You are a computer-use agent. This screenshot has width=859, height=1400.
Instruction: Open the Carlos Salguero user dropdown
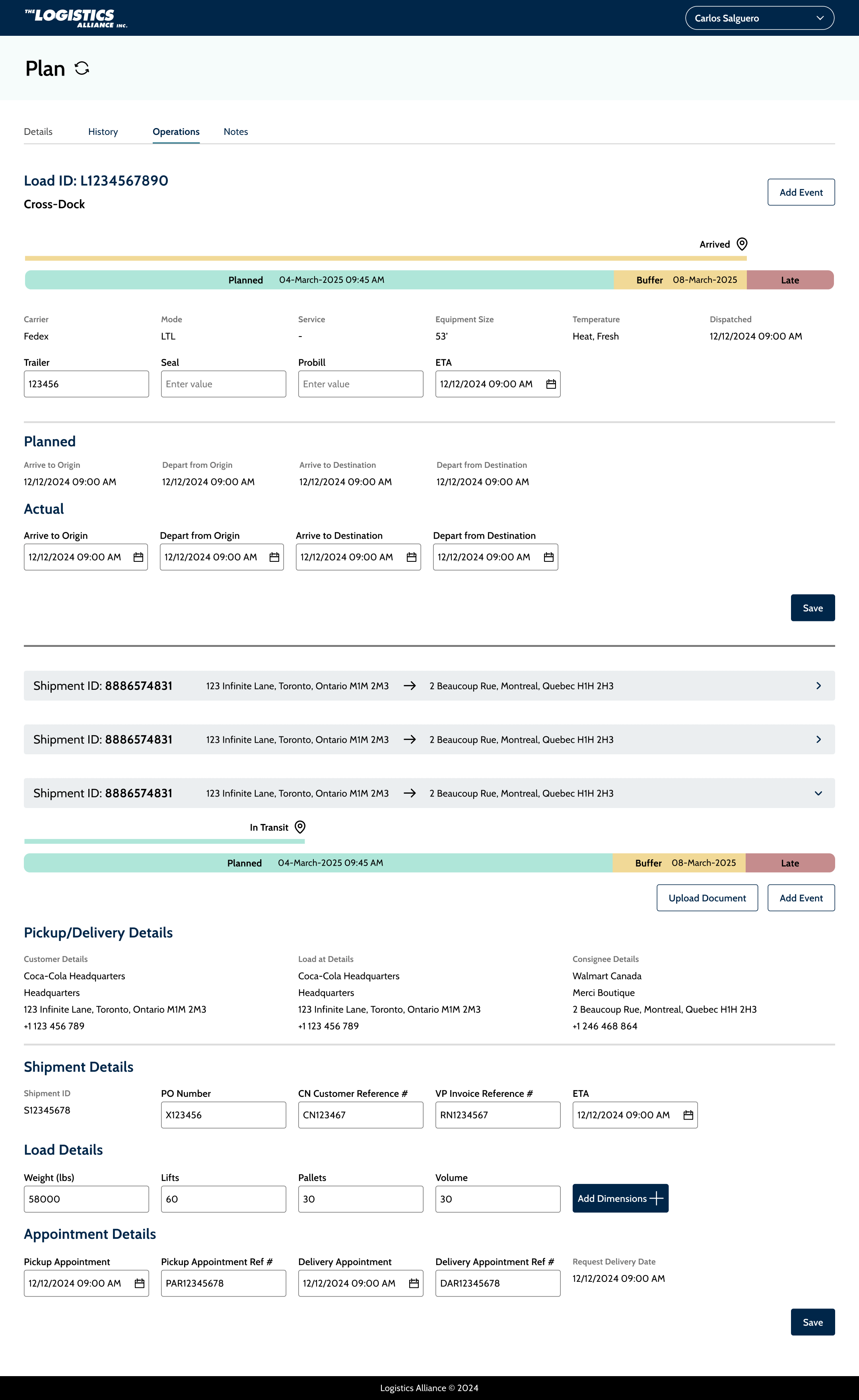point(759,18)
